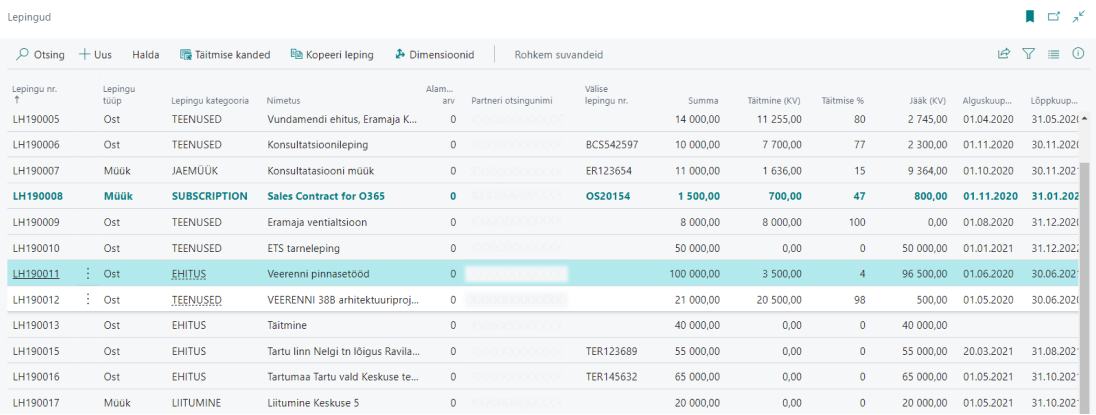Click Kopeeri leping action
The width and height of the screenshot is (1096, 415).
pos(332,54)
